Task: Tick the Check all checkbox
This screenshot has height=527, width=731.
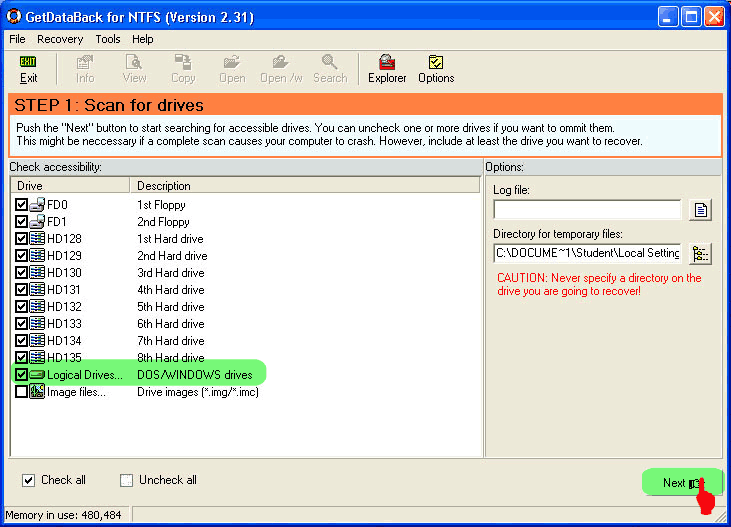Action: tap(28, 480)
